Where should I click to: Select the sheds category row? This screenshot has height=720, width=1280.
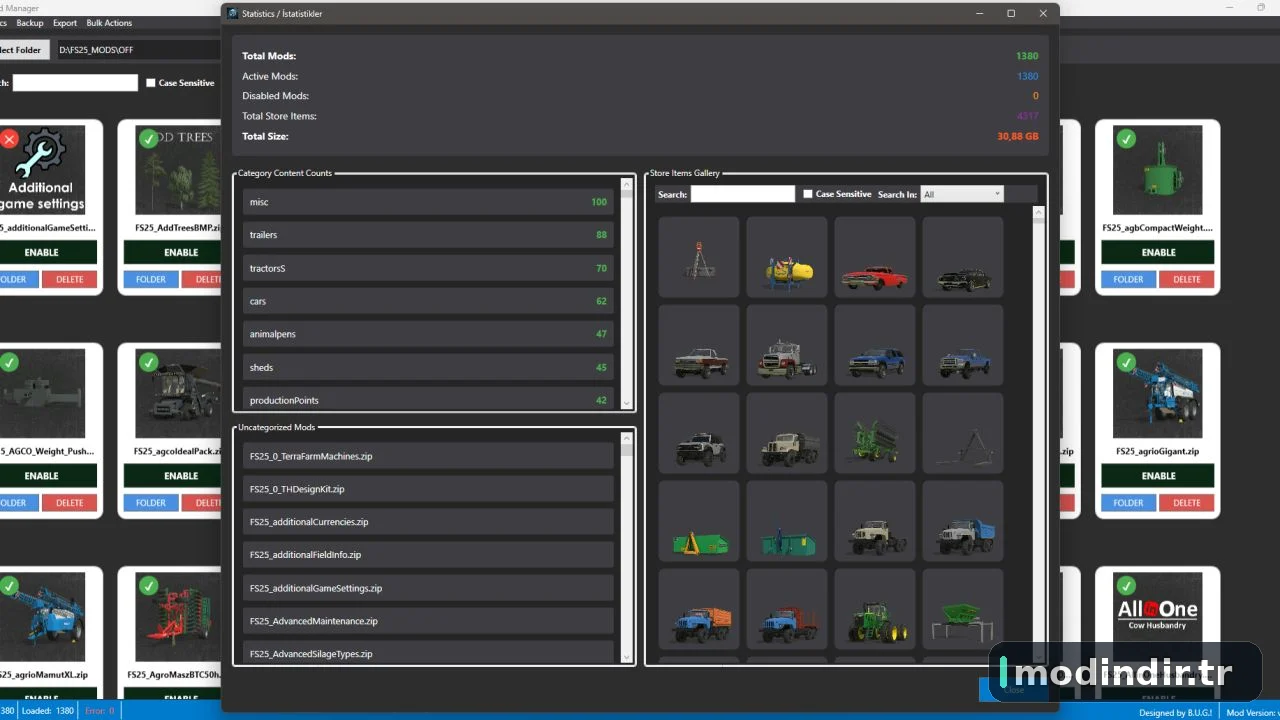tap(428, 367)
